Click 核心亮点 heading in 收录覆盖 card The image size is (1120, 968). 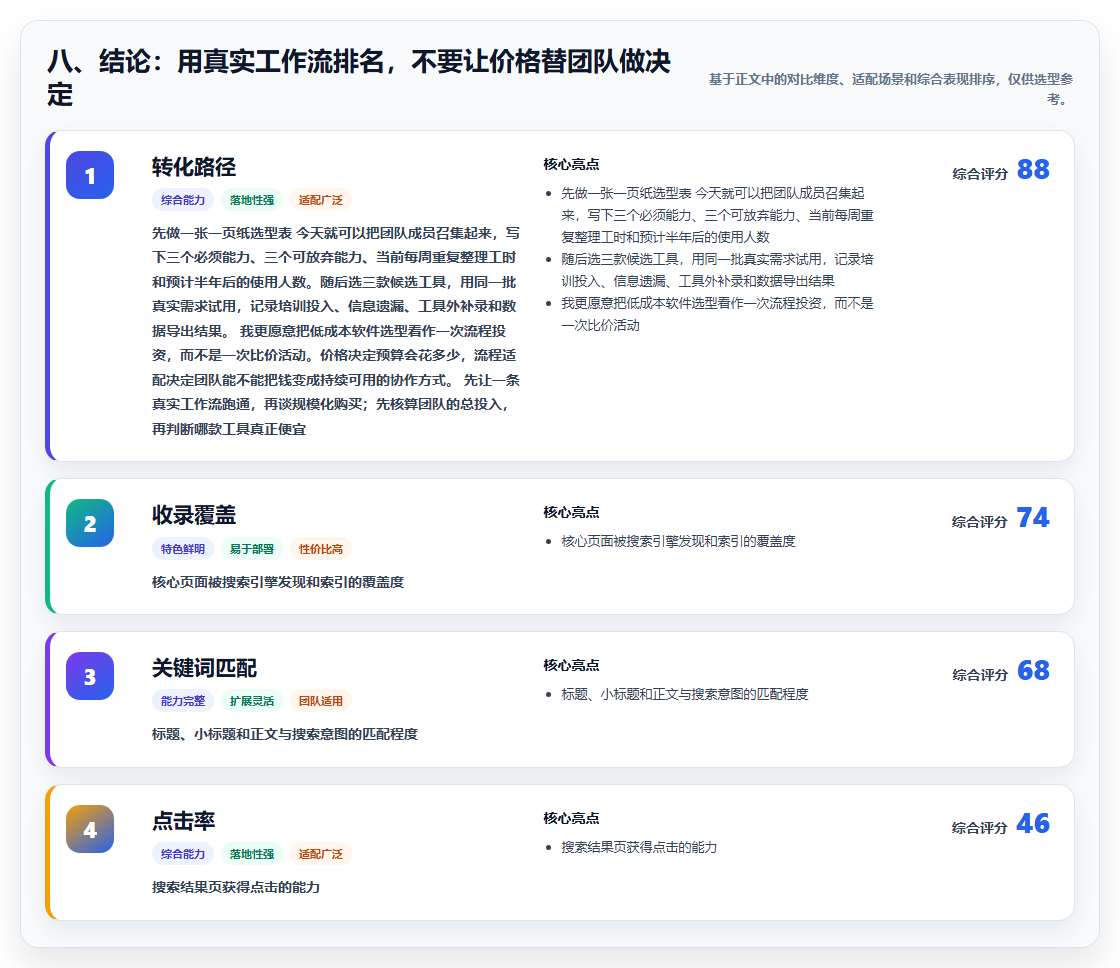point(571,512)
